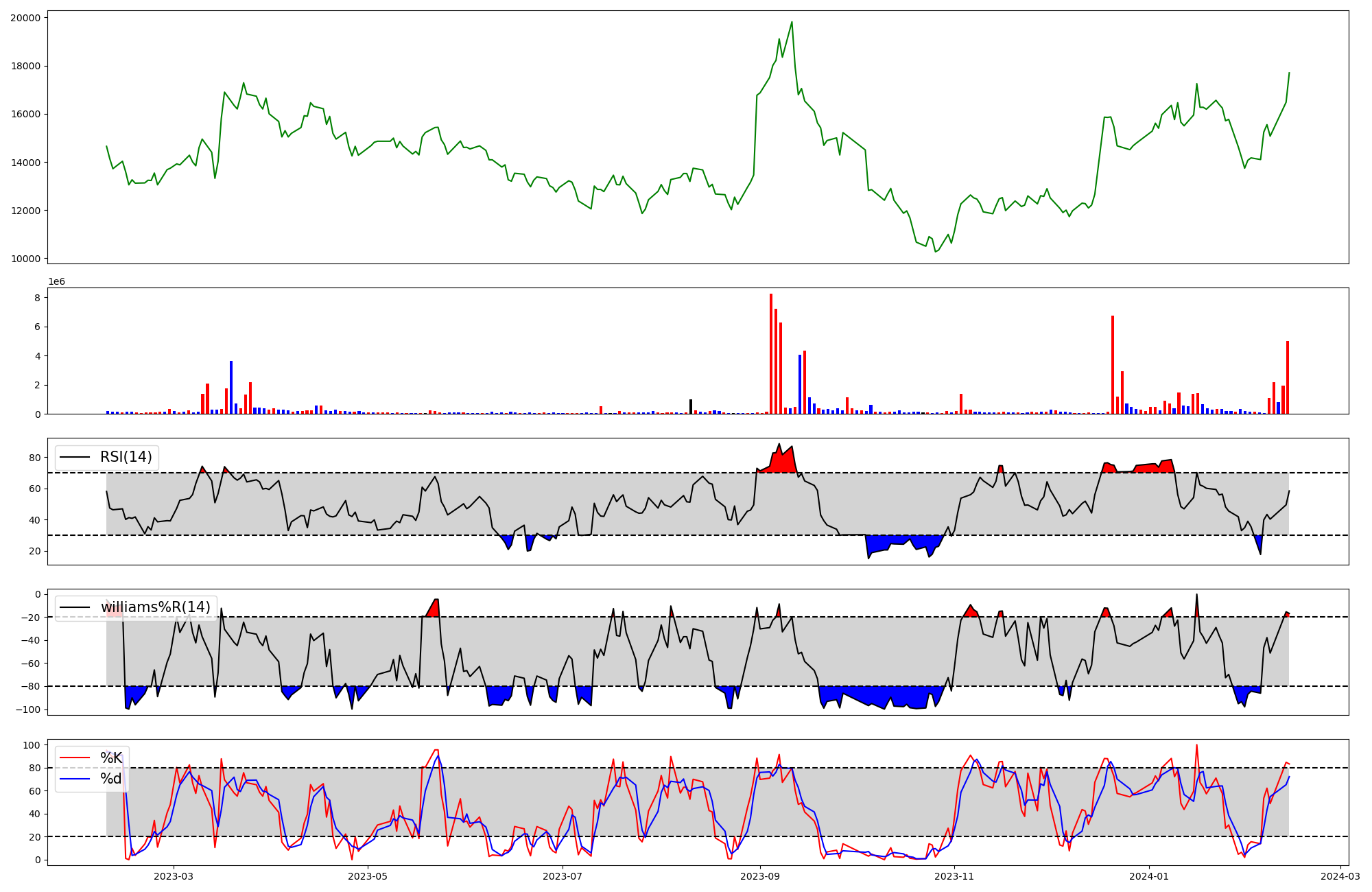The image size is (1372, 892).
Task: Click the red %K legend line swatch
Action: (75, 758)
